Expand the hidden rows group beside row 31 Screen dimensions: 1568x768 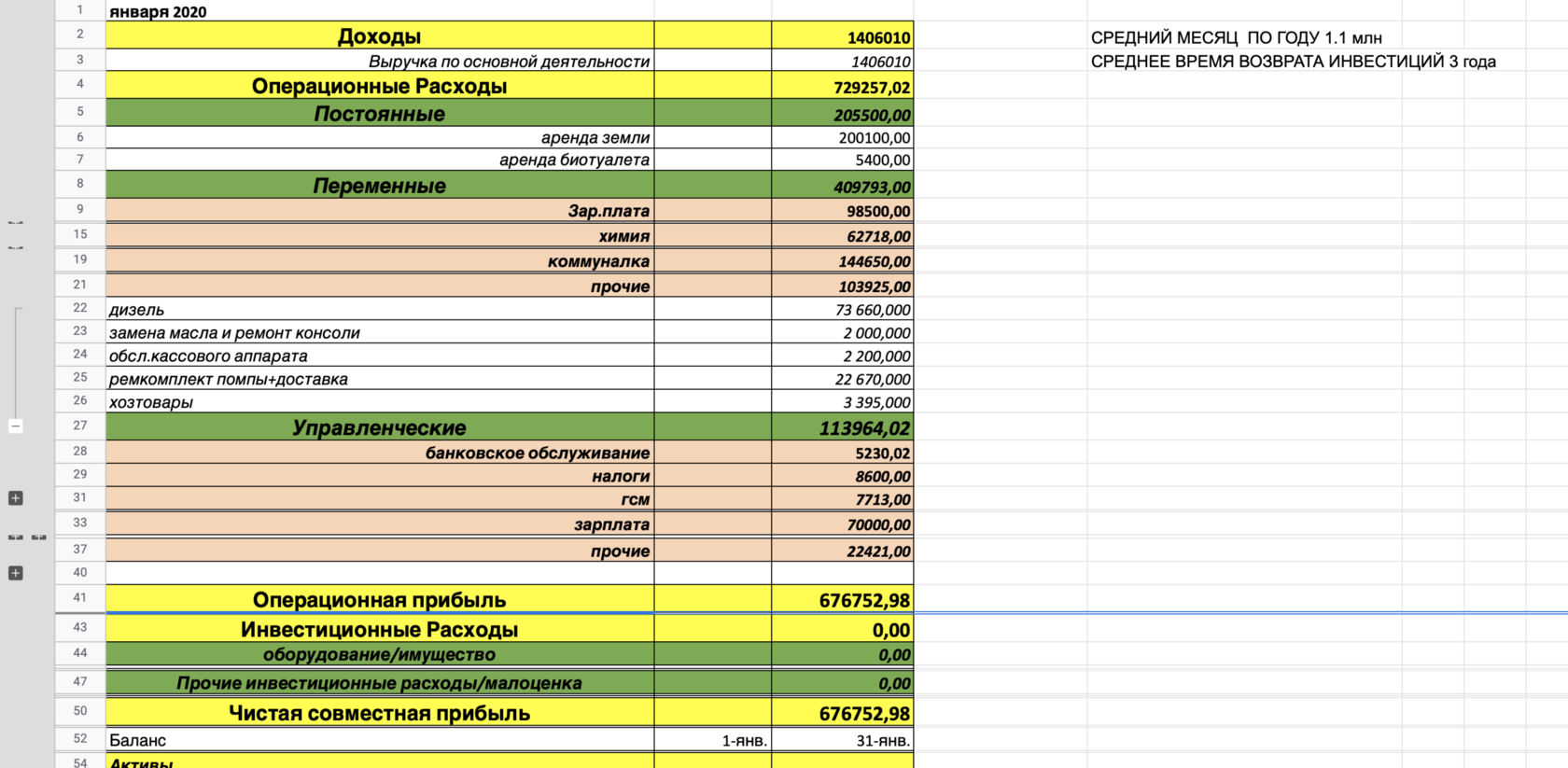pos(15,498)
